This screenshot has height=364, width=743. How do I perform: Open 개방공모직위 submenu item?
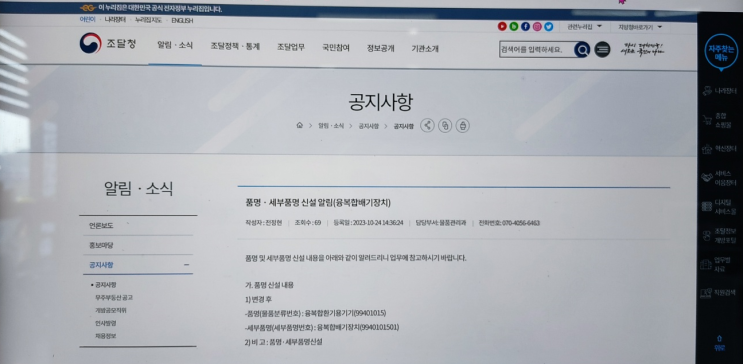click(110, 310)
